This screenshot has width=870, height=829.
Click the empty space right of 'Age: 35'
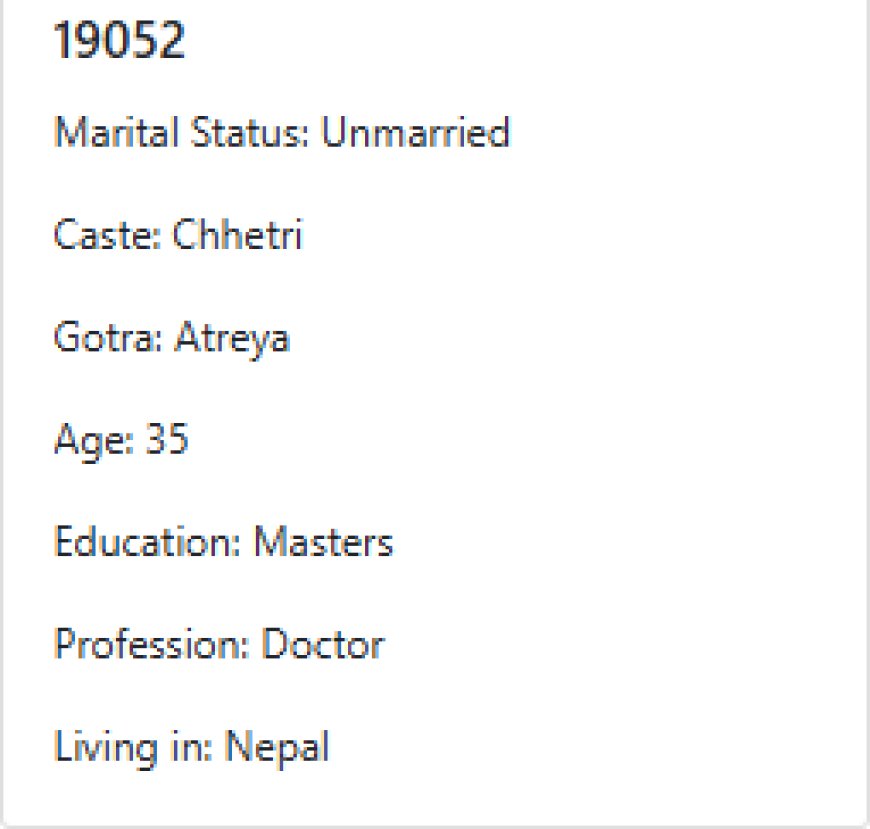click(500, 440)
